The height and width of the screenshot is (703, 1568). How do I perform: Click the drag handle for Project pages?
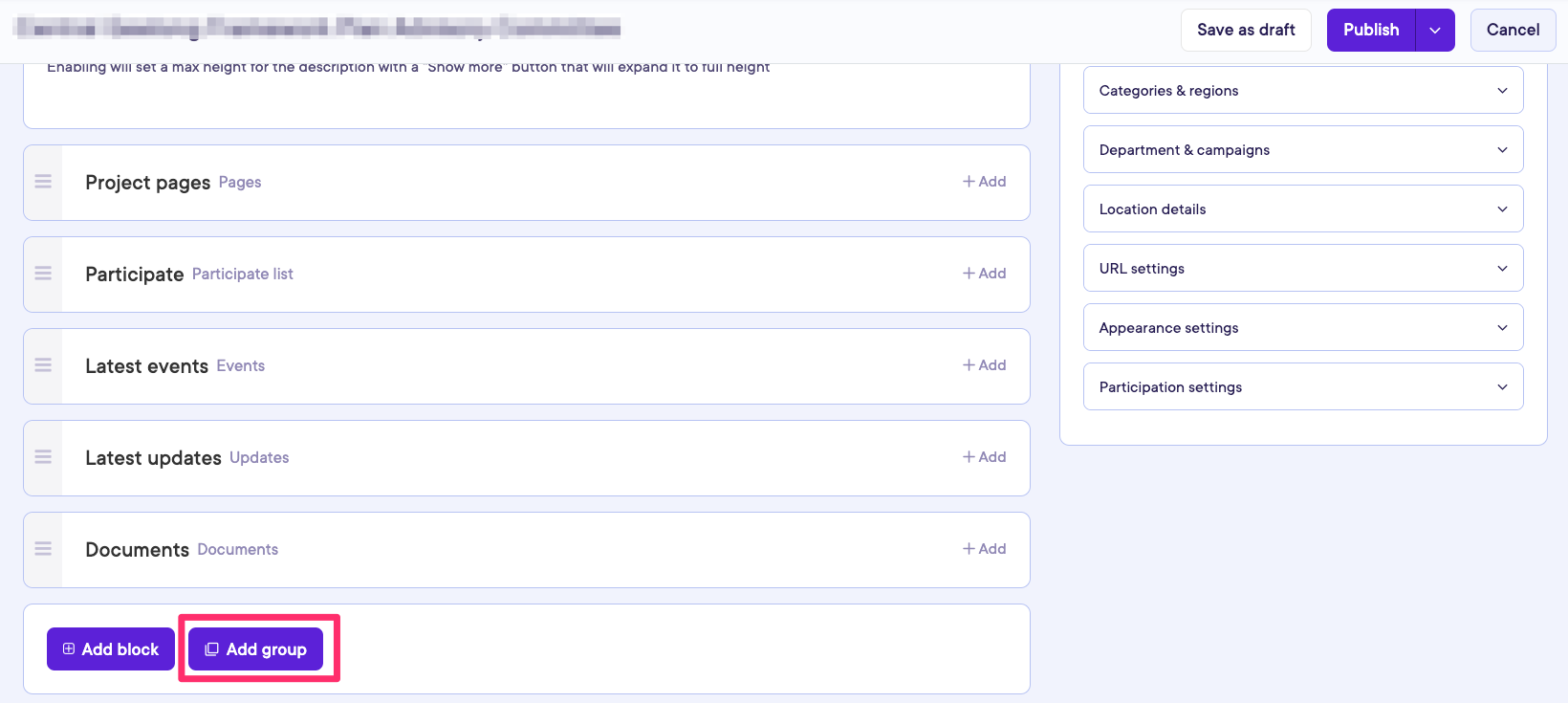(43, 182)
